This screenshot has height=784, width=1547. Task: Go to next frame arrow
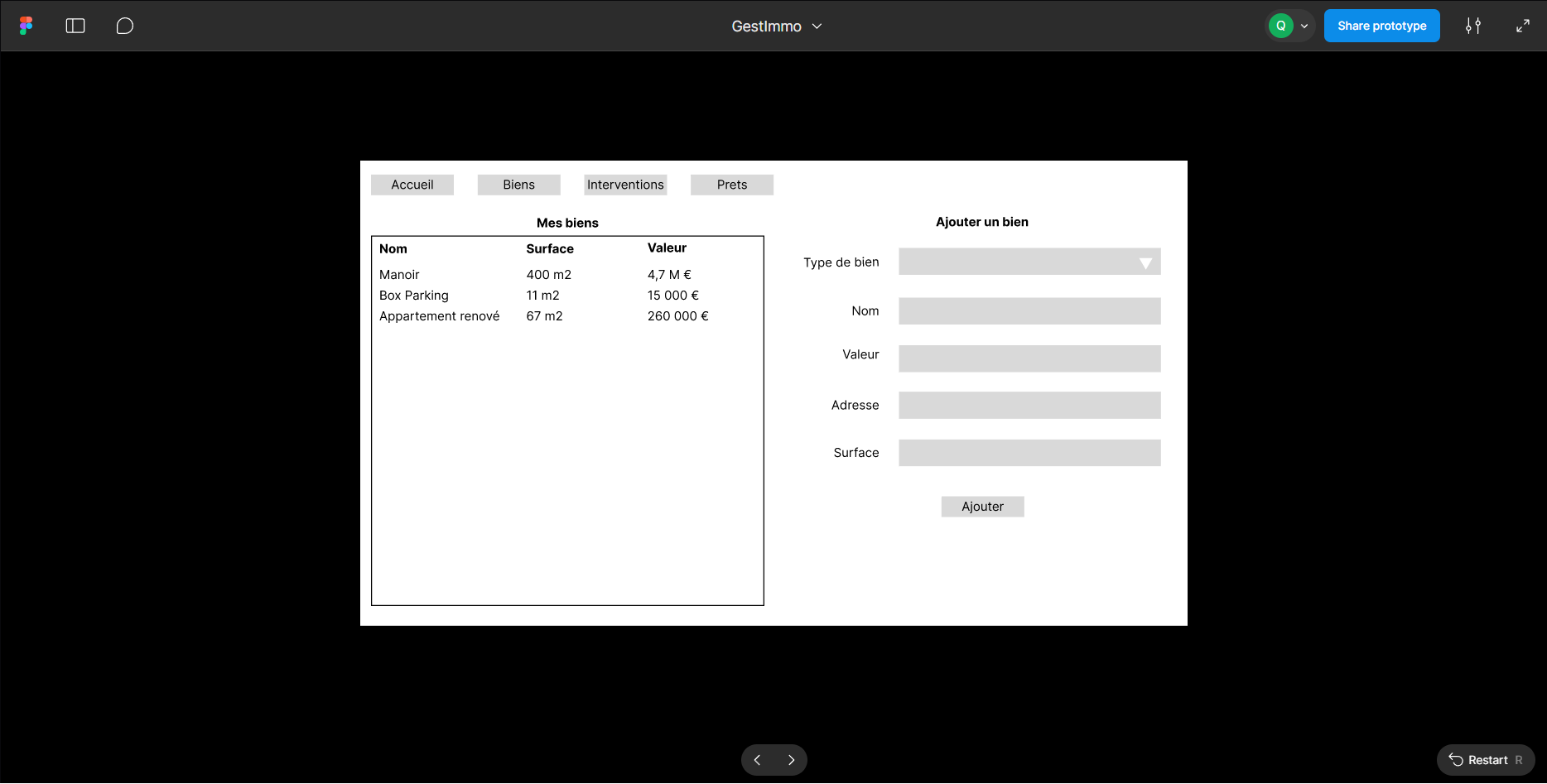[791, 760]
